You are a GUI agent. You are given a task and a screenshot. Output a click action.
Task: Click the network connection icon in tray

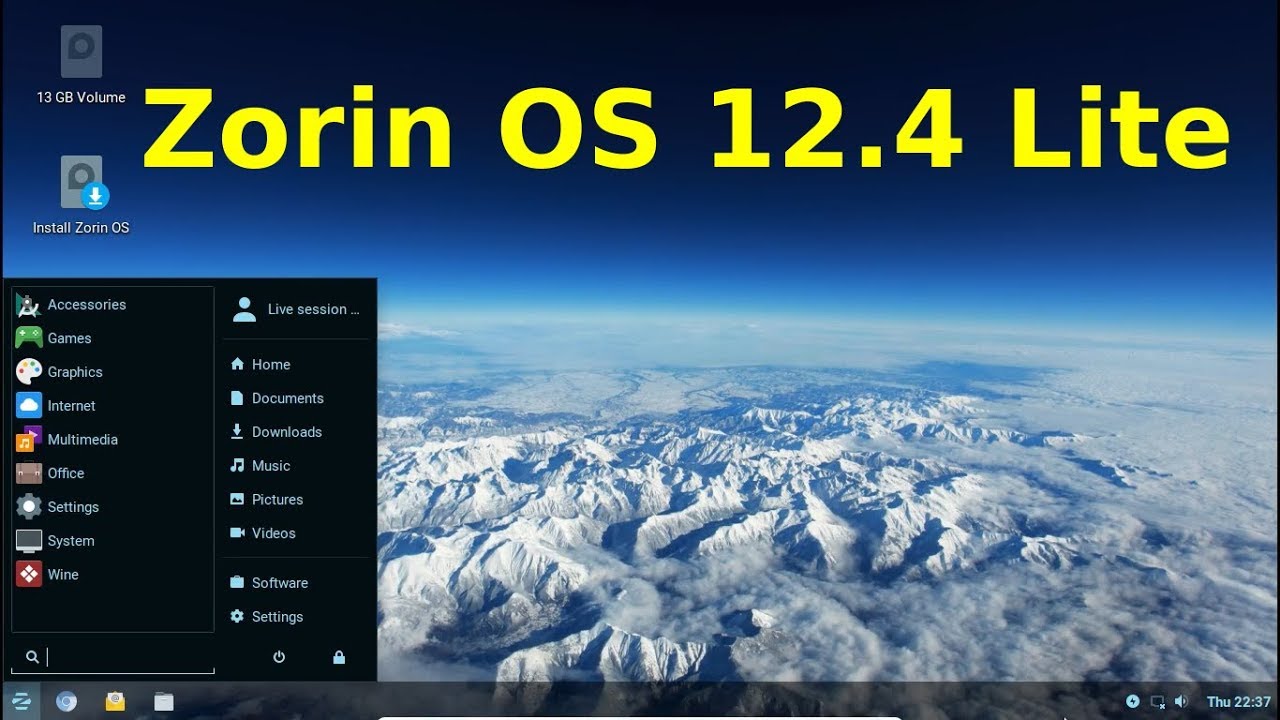click(x=1158, y=702)
